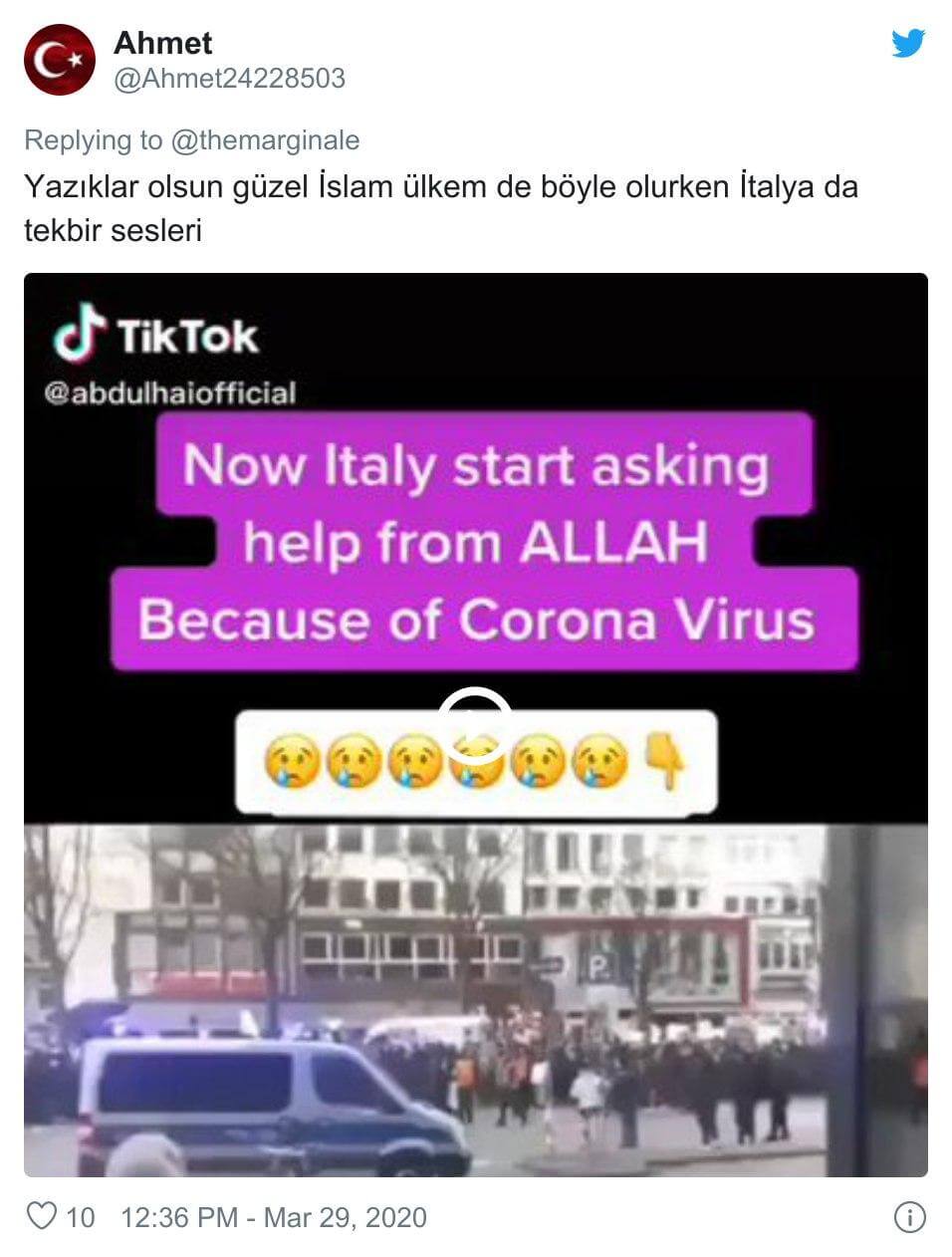
Task: Click the TikTok logo in the video
Action: tap(155, 335)
